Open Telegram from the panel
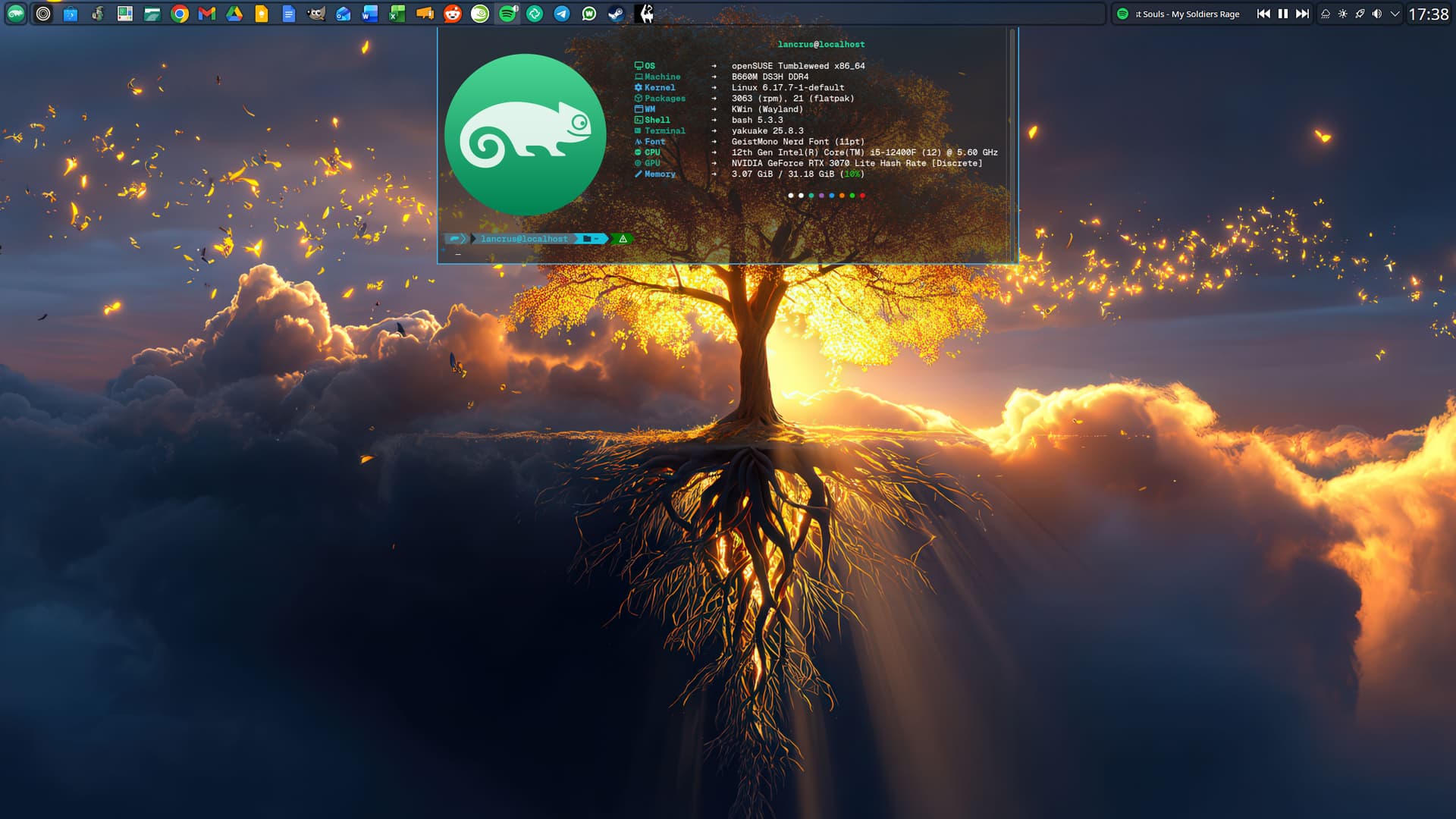The image size is (1456, 819). point(562,14)
